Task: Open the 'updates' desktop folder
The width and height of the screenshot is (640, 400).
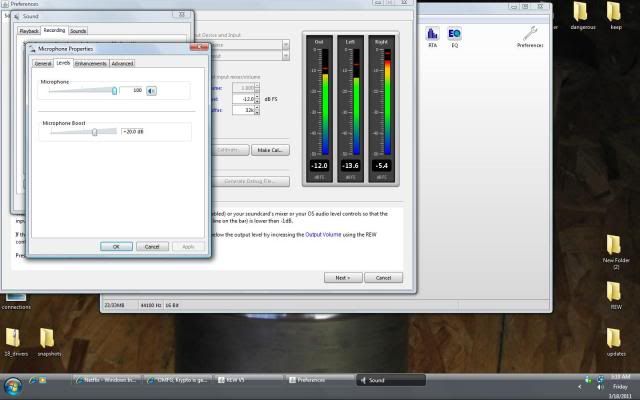Action: pyautogui.click(x=616, y=342)
